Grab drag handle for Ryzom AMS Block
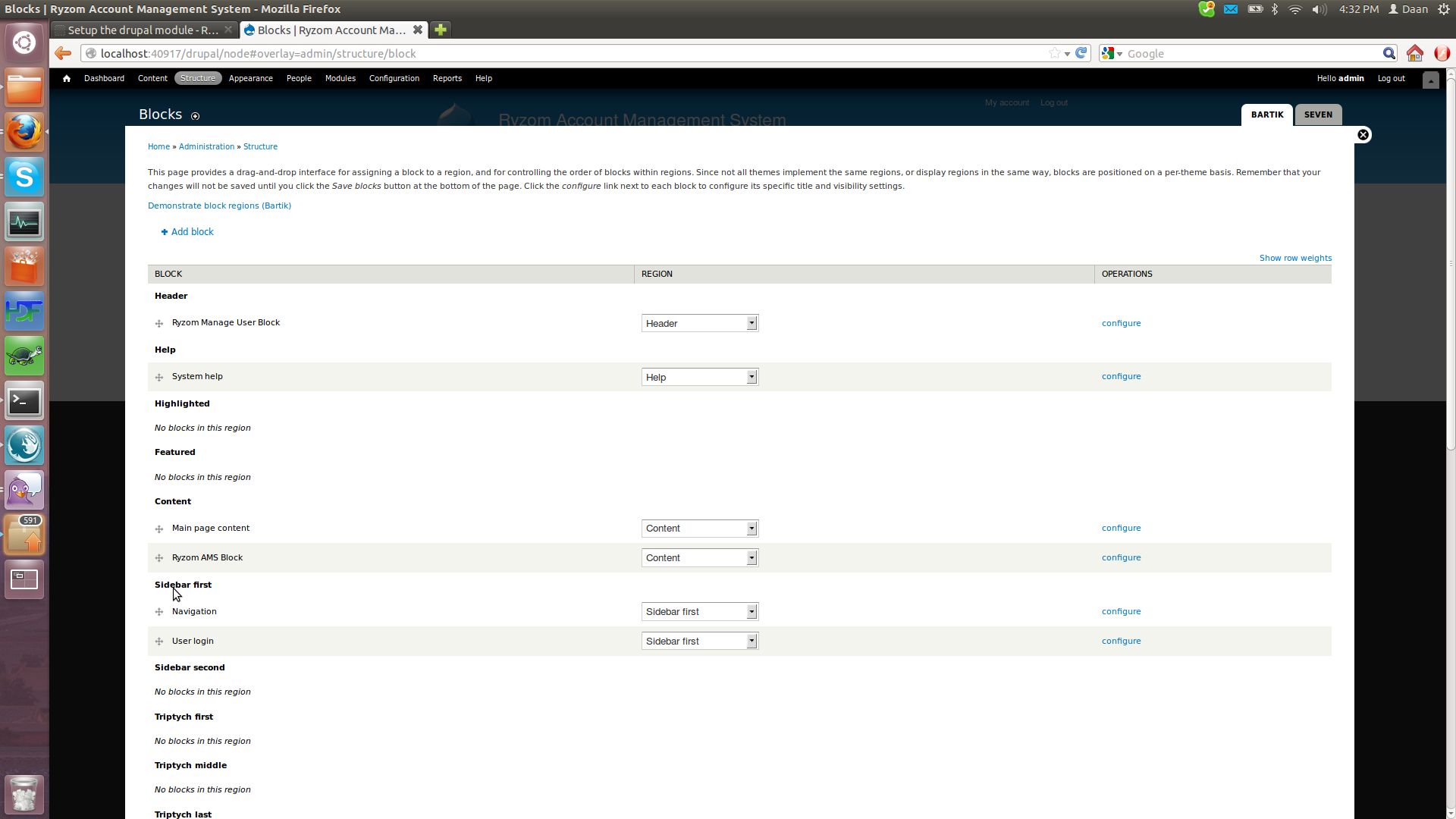This screenshot has height=819, width=1456. [159, 558]
